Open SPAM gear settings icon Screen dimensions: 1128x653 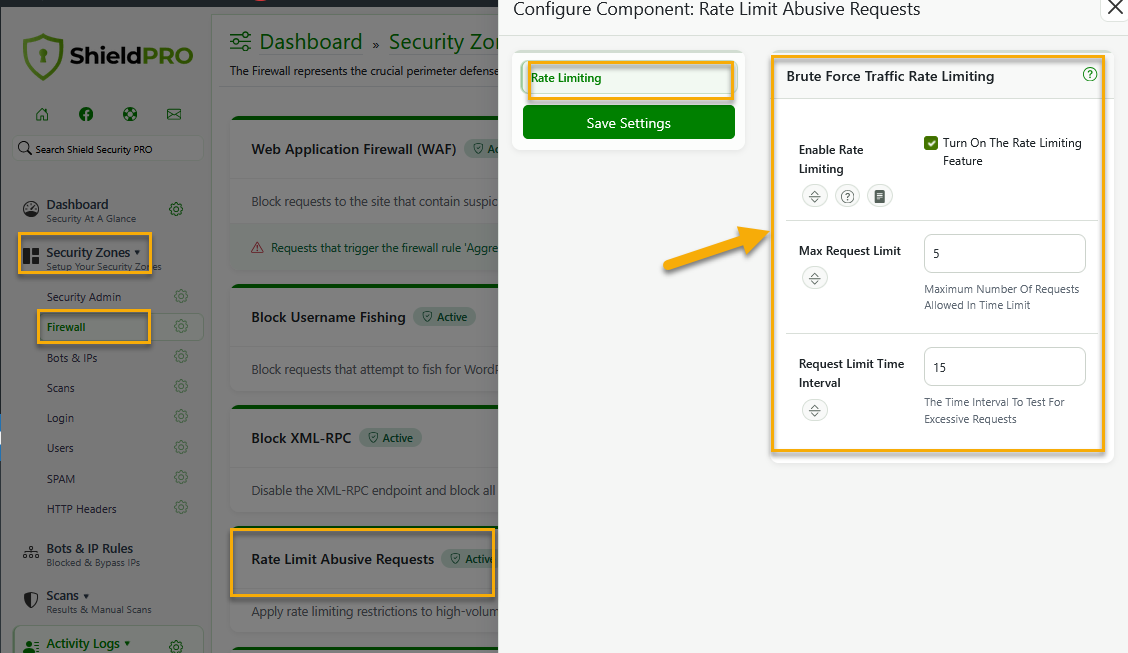point(181,478)
